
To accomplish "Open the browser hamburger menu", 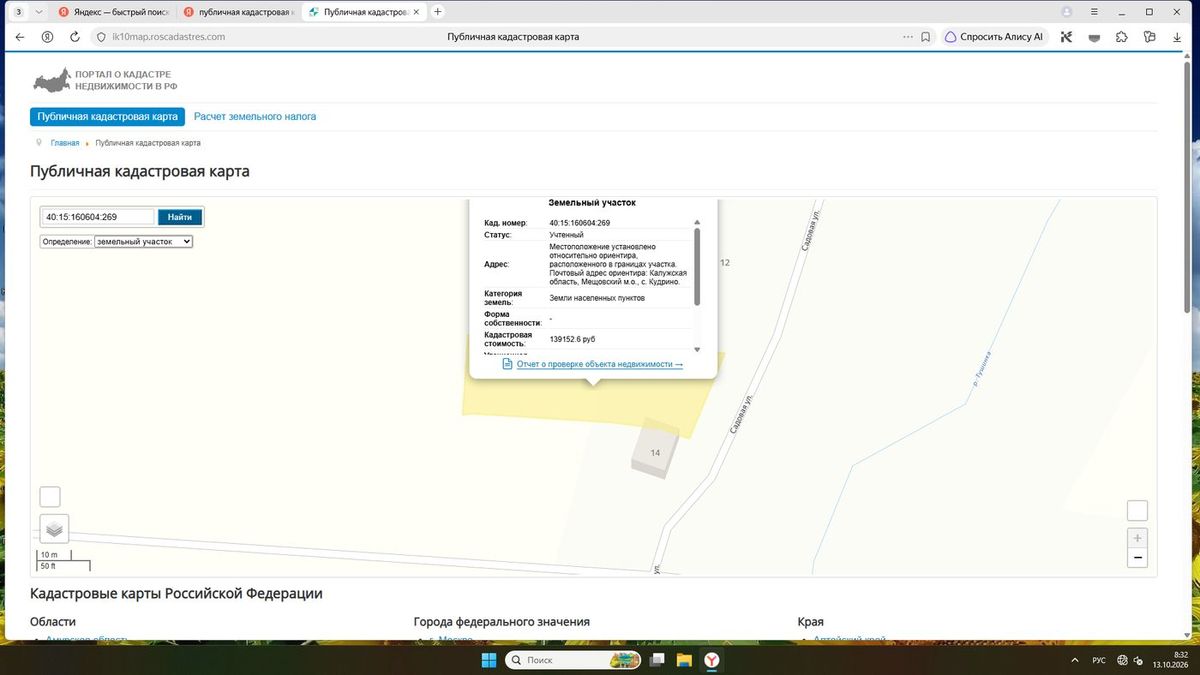I will pos(1093,11).
